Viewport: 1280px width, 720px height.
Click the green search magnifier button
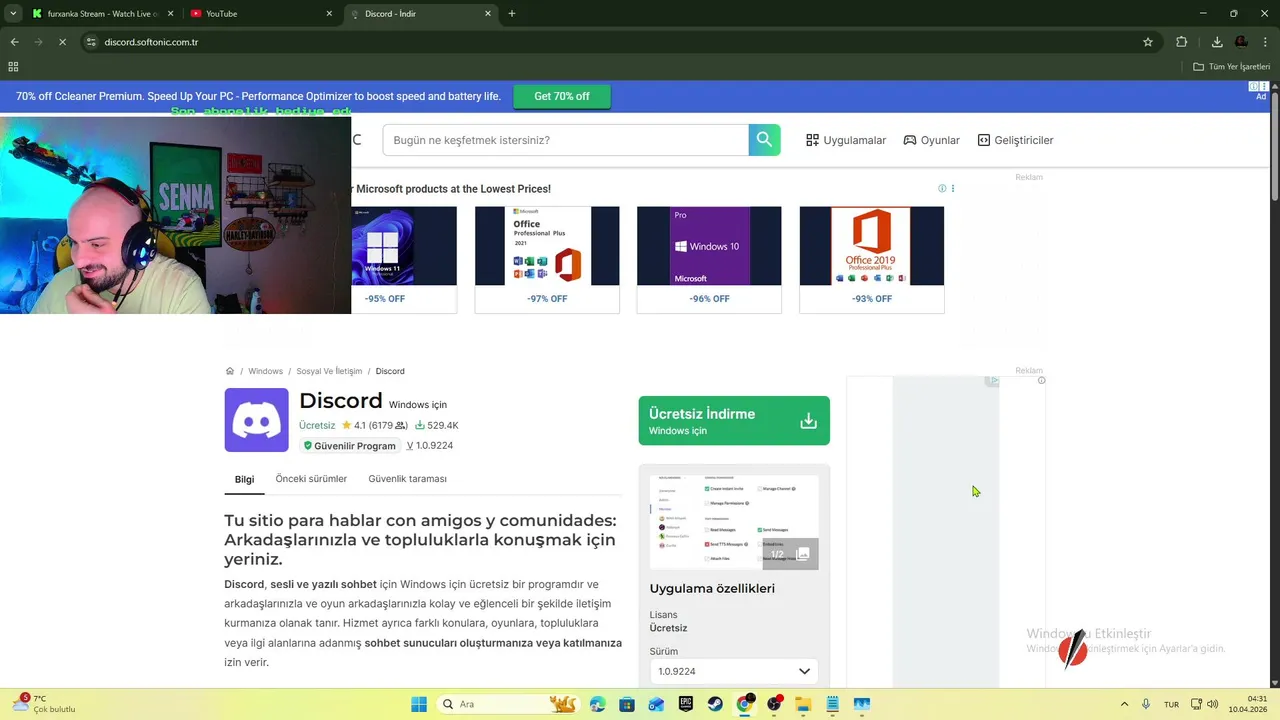tap(764, 140)
